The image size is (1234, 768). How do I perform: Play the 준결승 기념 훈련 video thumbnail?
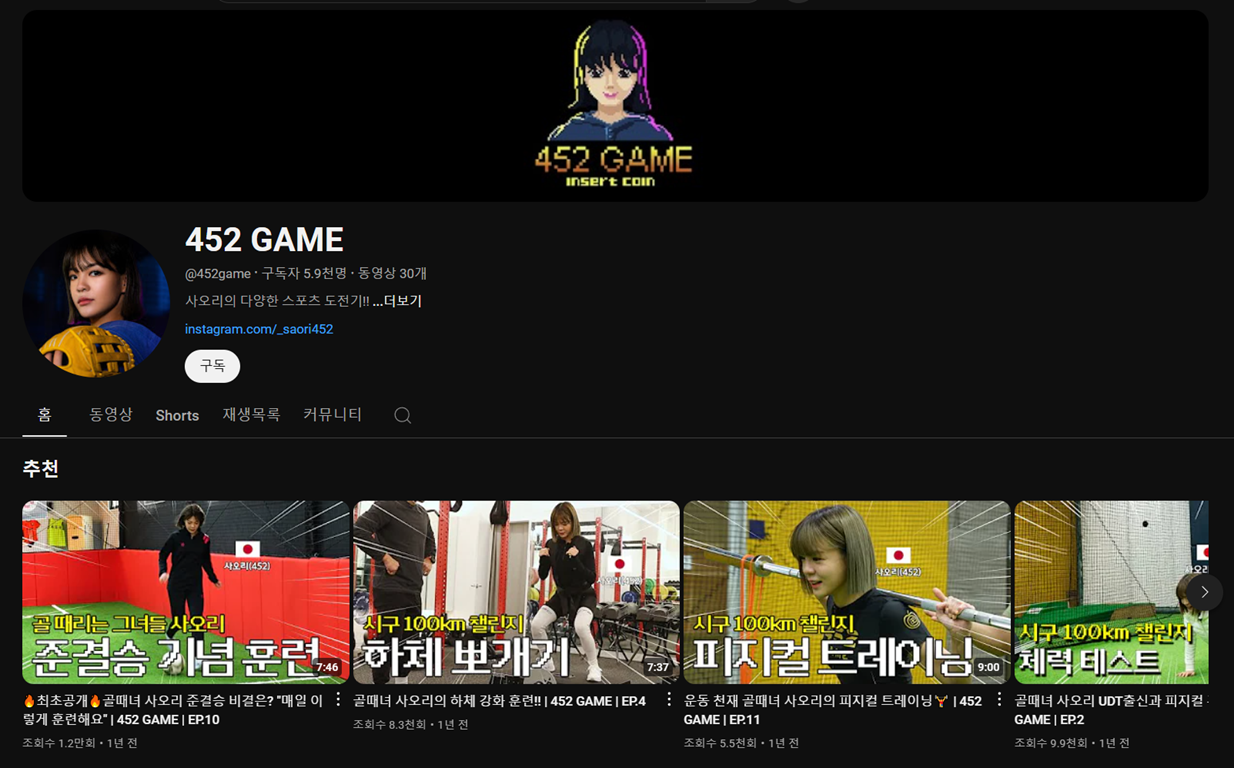(x=186, y=592)
